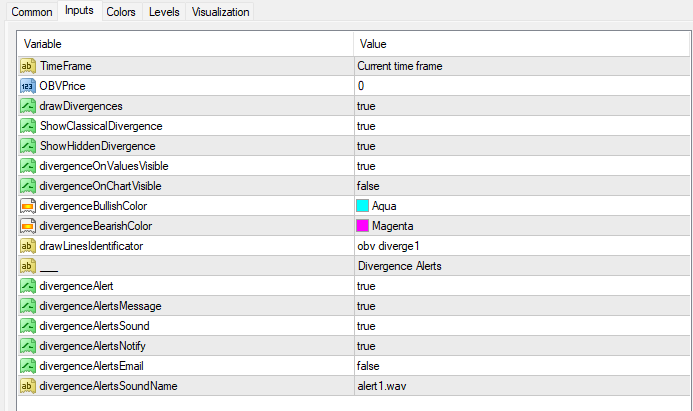Switch to the Colors tab

121,12
